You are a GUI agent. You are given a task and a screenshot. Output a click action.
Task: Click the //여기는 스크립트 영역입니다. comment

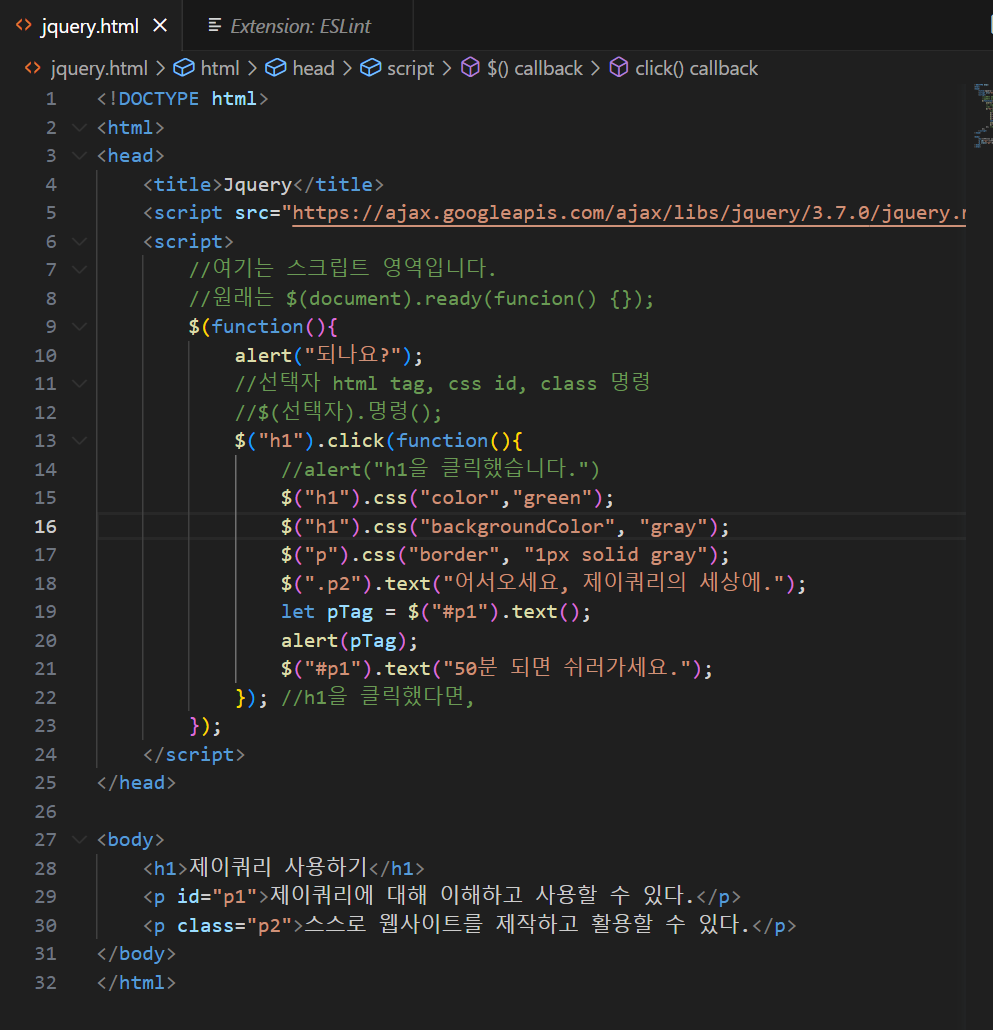pos(342,269)
